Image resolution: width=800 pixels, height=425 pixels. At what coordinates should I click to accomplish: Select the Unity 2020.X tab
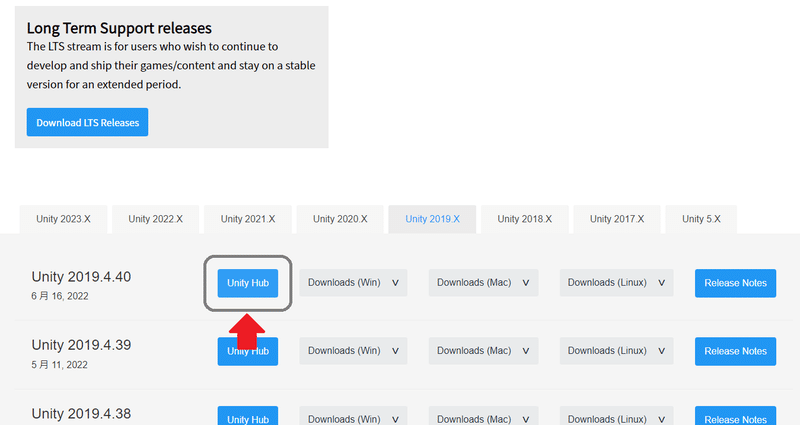(340, 219)
